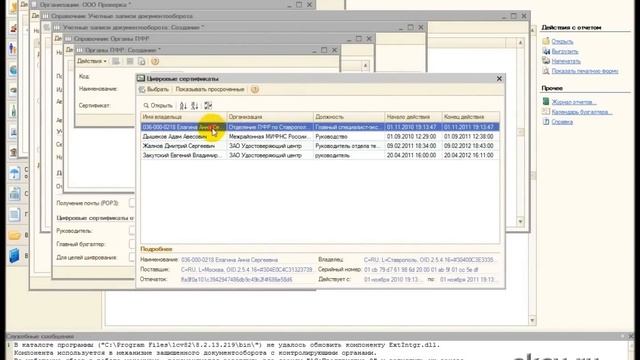
Task: Click the Начало действия column header
Action: (x=413, y=117)
